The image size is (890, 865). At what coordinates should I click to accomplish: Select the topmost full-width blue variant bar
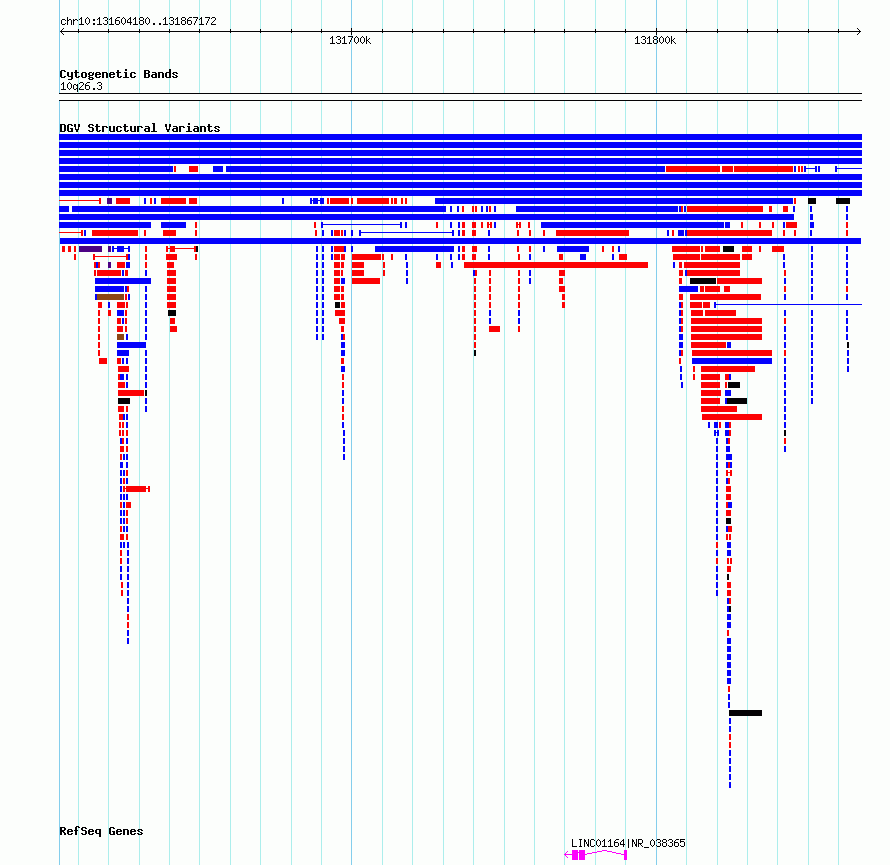tap(460, 137)
